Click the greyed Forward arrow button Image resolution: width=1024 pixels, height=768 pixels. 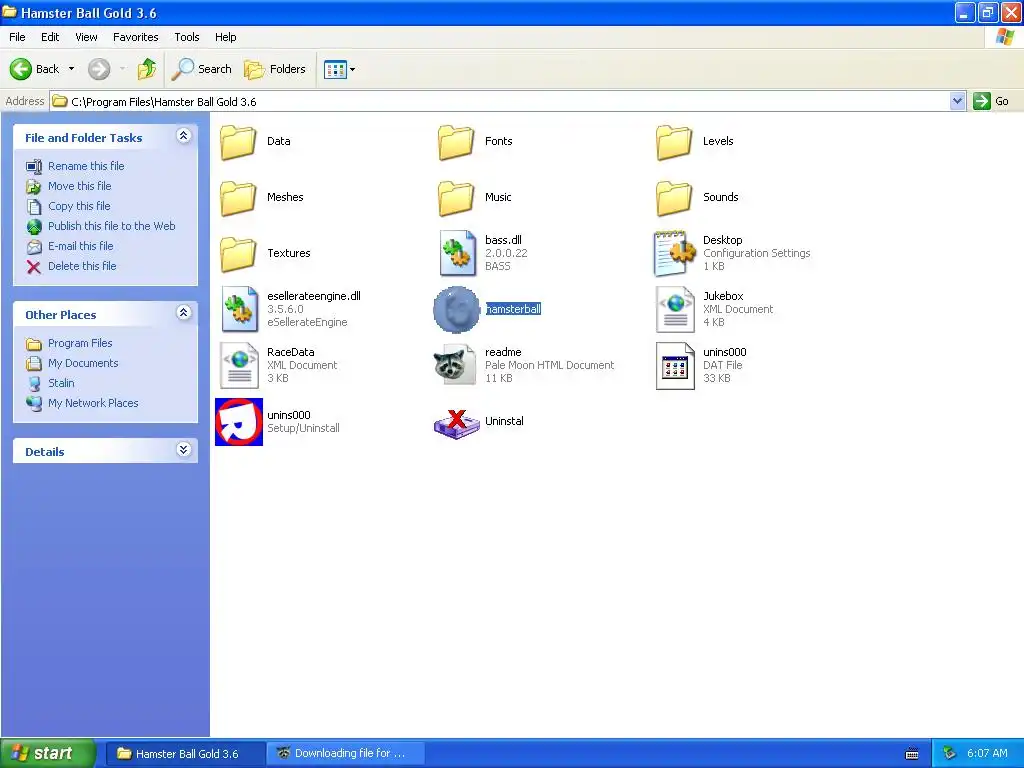[x=99, y=69]
